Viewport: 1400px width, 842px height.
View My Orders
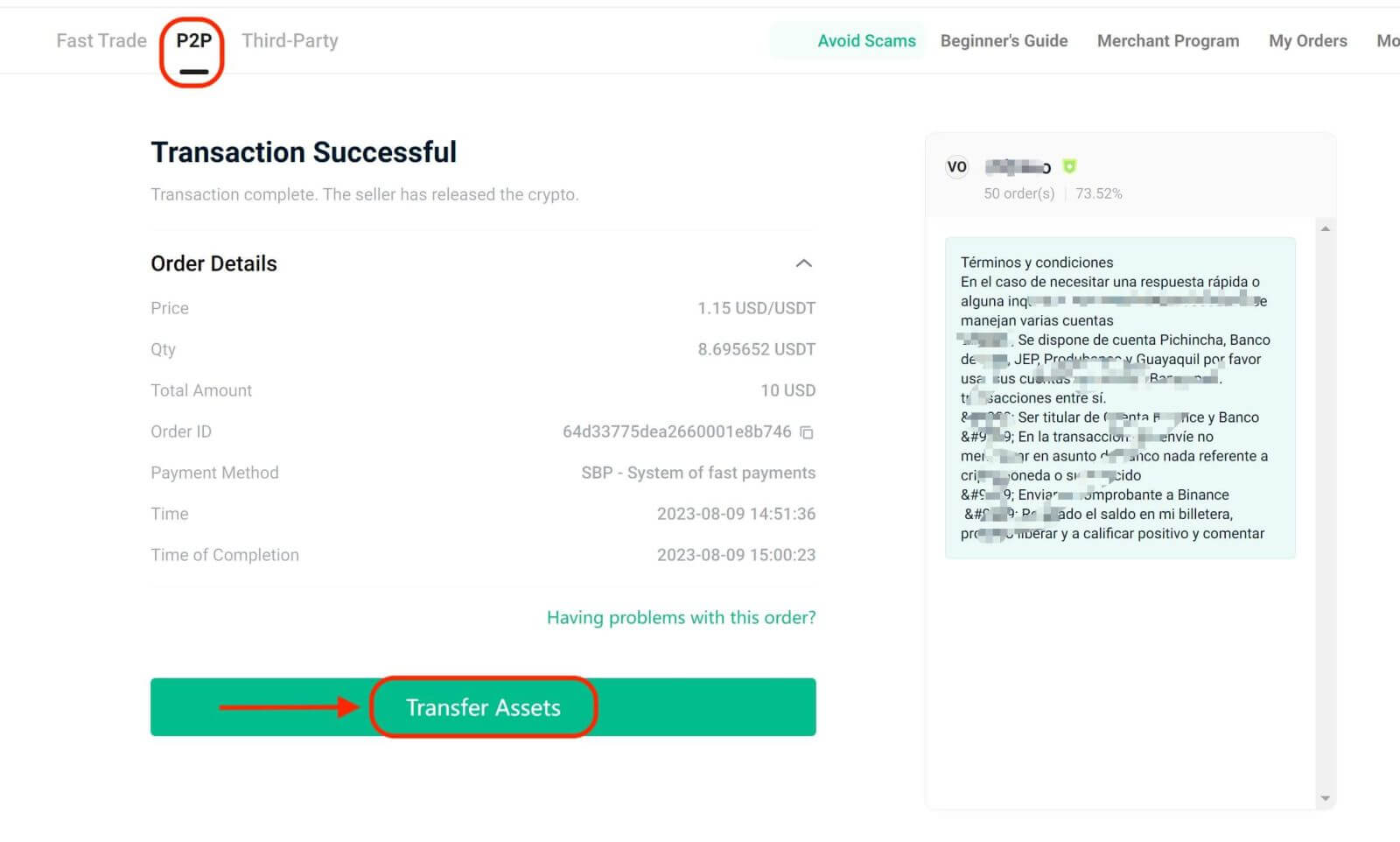coord(1307,40)
